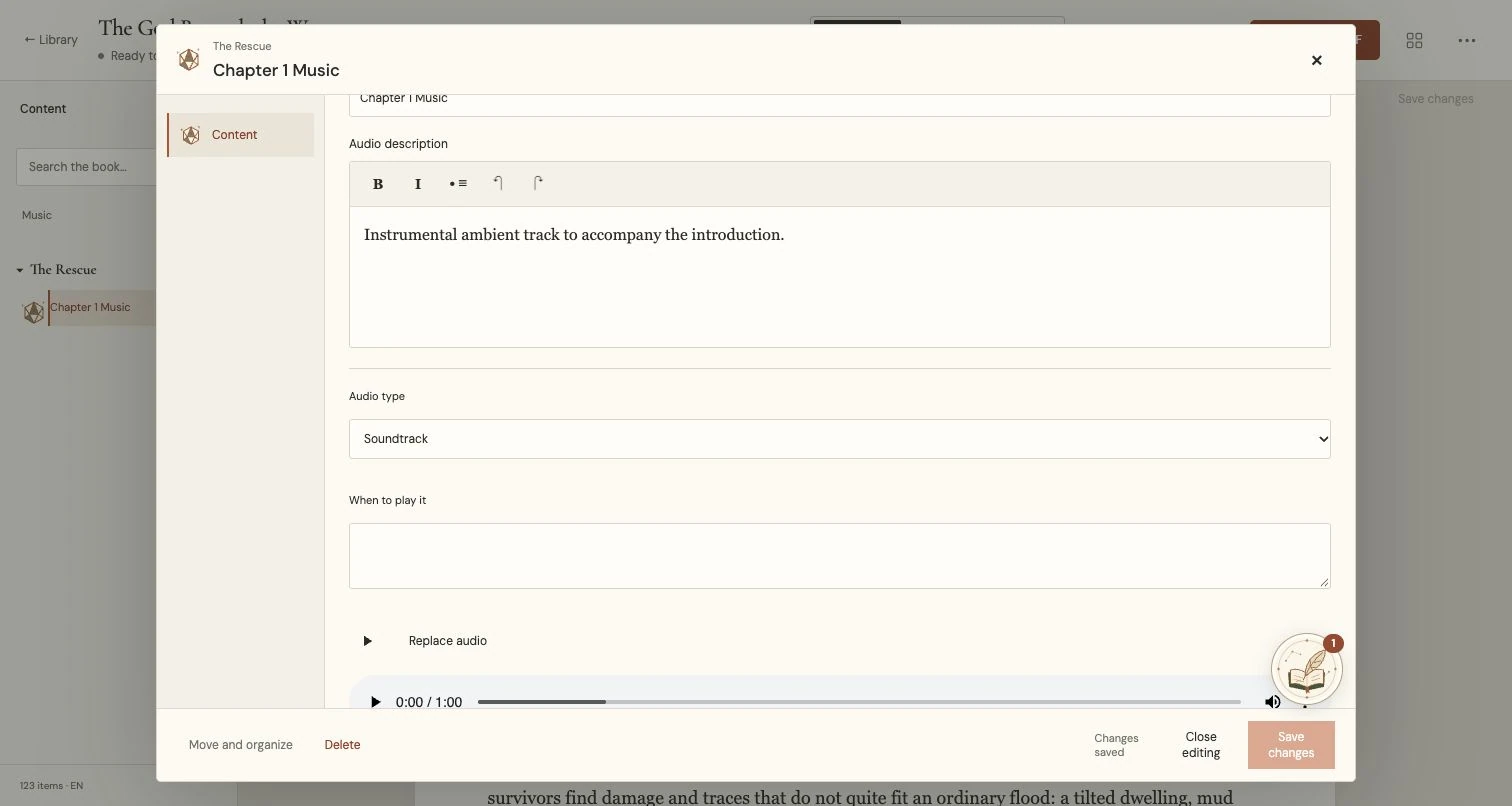
Task: Delete this audio item
Action: [x=342, y=745]
